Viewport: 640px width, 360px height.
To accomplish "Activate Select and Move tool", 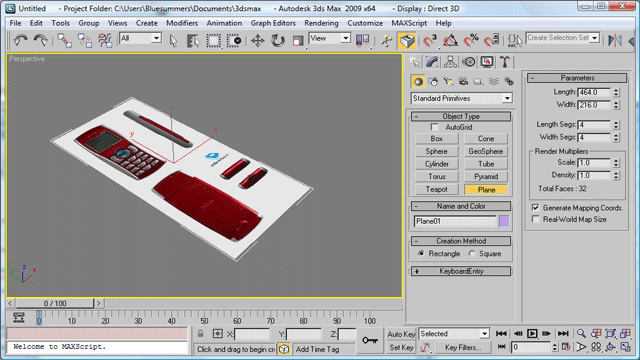I will coord(258,40).
